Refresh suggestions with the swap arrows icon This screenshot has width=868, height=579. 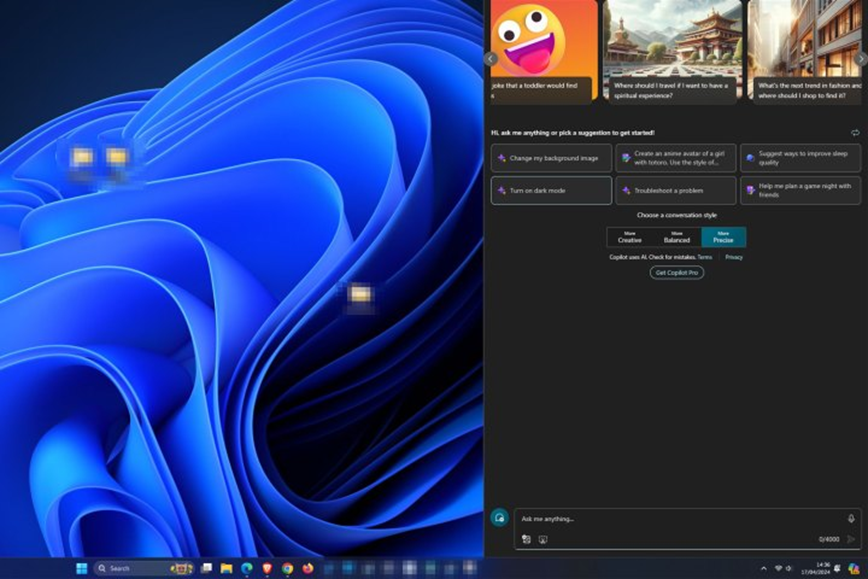tap(855, 132)
